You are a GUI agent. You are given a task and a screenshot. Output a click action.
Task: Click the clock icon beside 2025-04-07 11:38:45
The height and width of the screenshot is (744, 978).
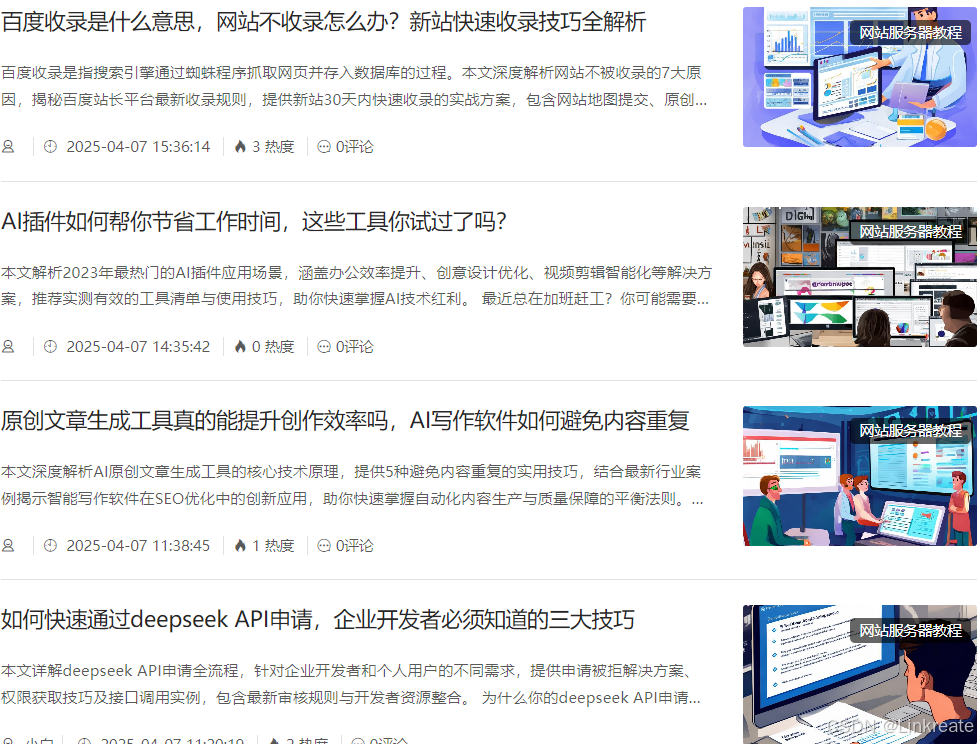pos(51,546)
